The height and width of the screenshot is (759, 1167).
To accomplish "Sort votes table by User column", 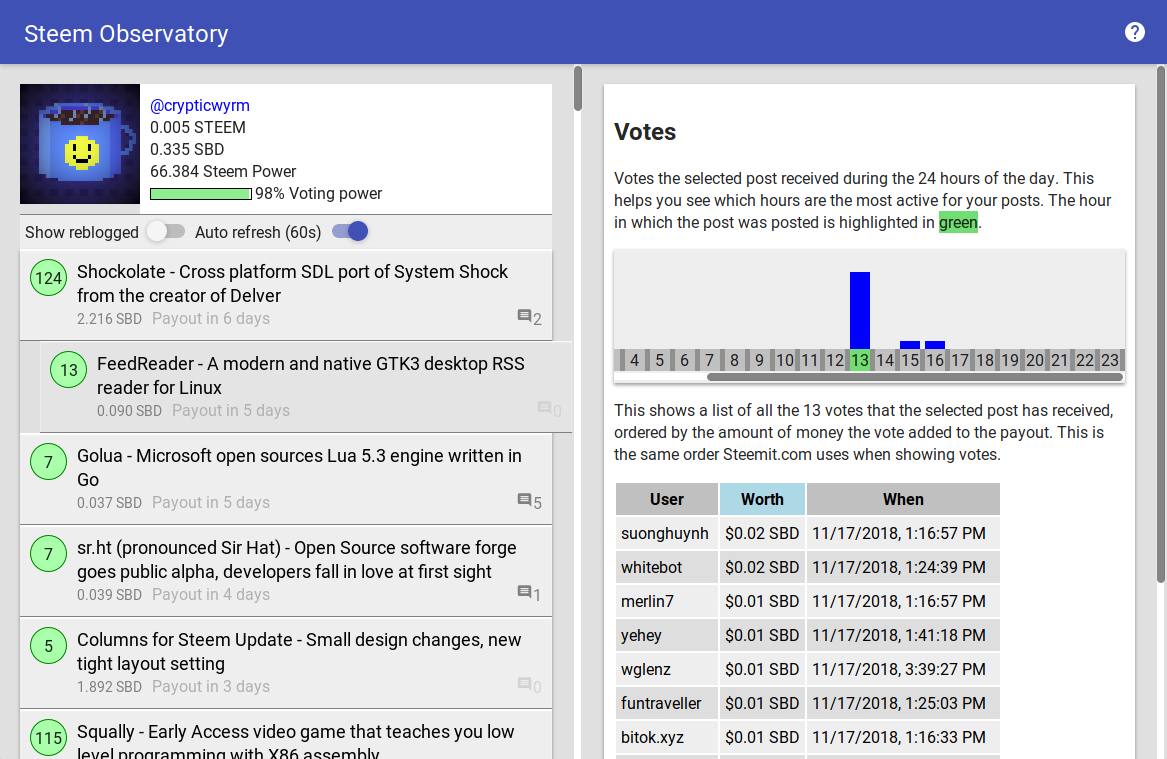I will tap(667, 499).
